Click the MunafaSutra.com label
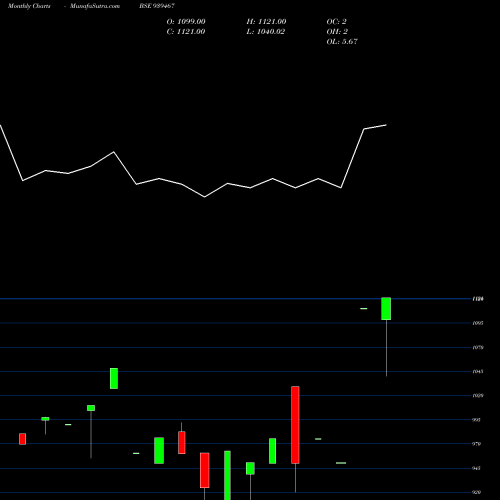This screenshot has height=500, width=500. tap(95, 6)
